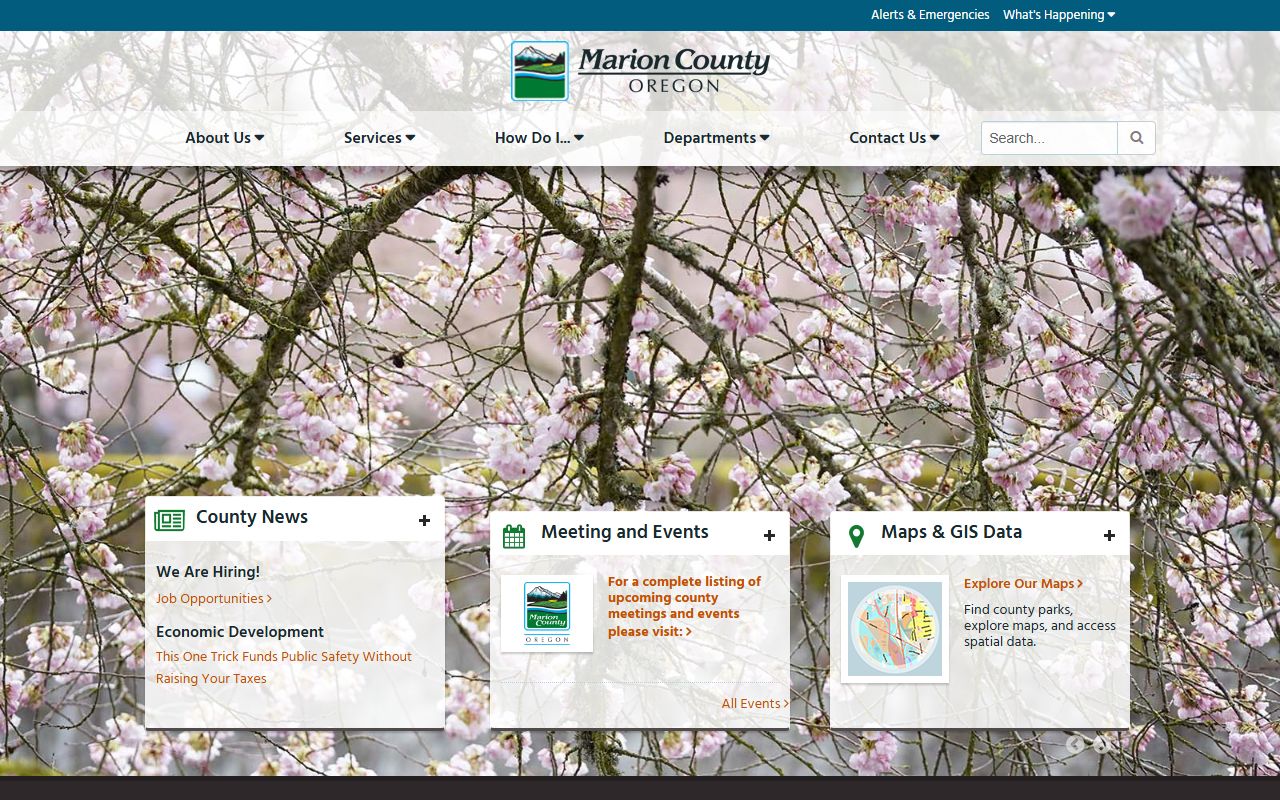Click the next carousel arrow

1101,744
